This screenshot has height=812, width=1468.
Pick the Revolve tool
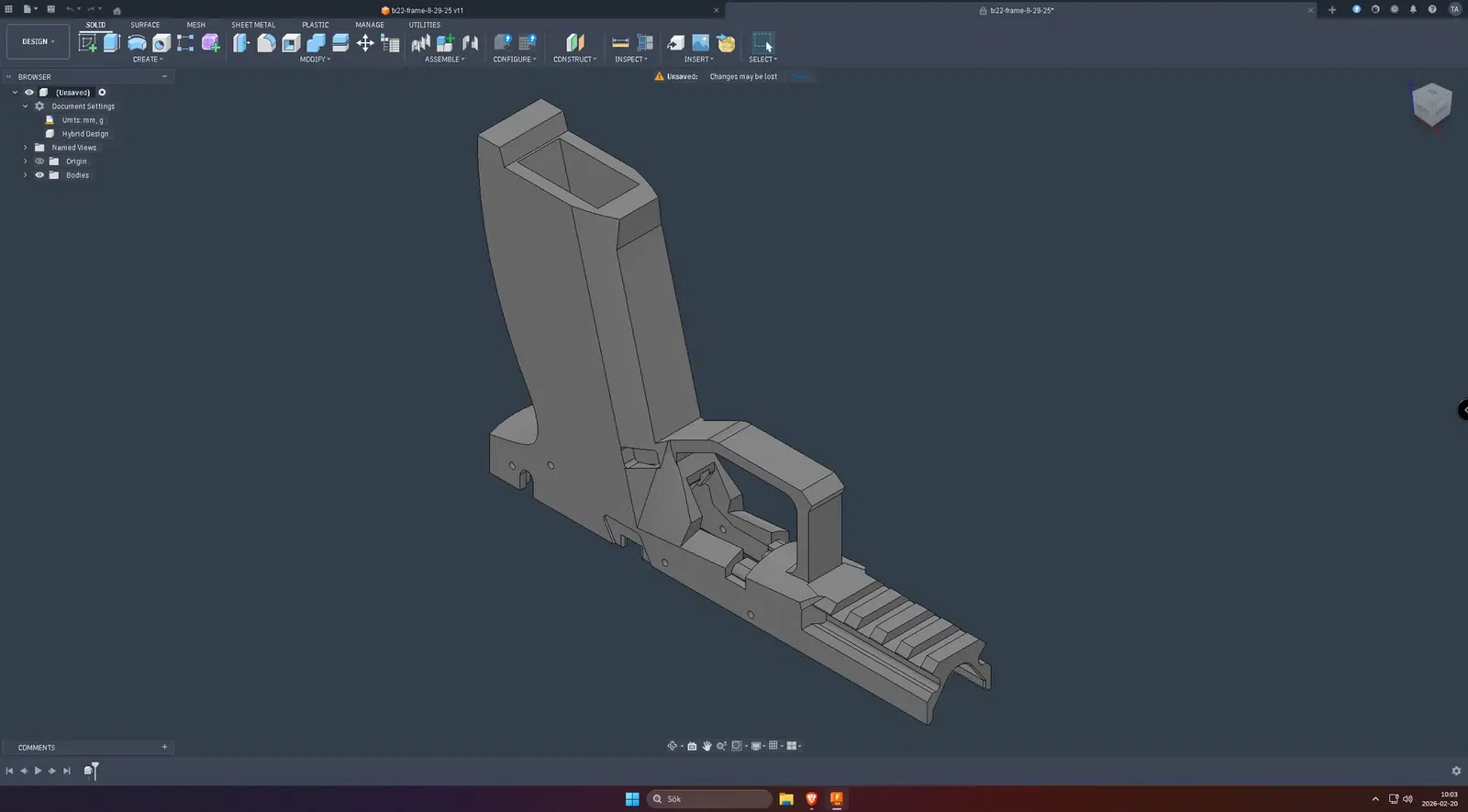[137, 42]
